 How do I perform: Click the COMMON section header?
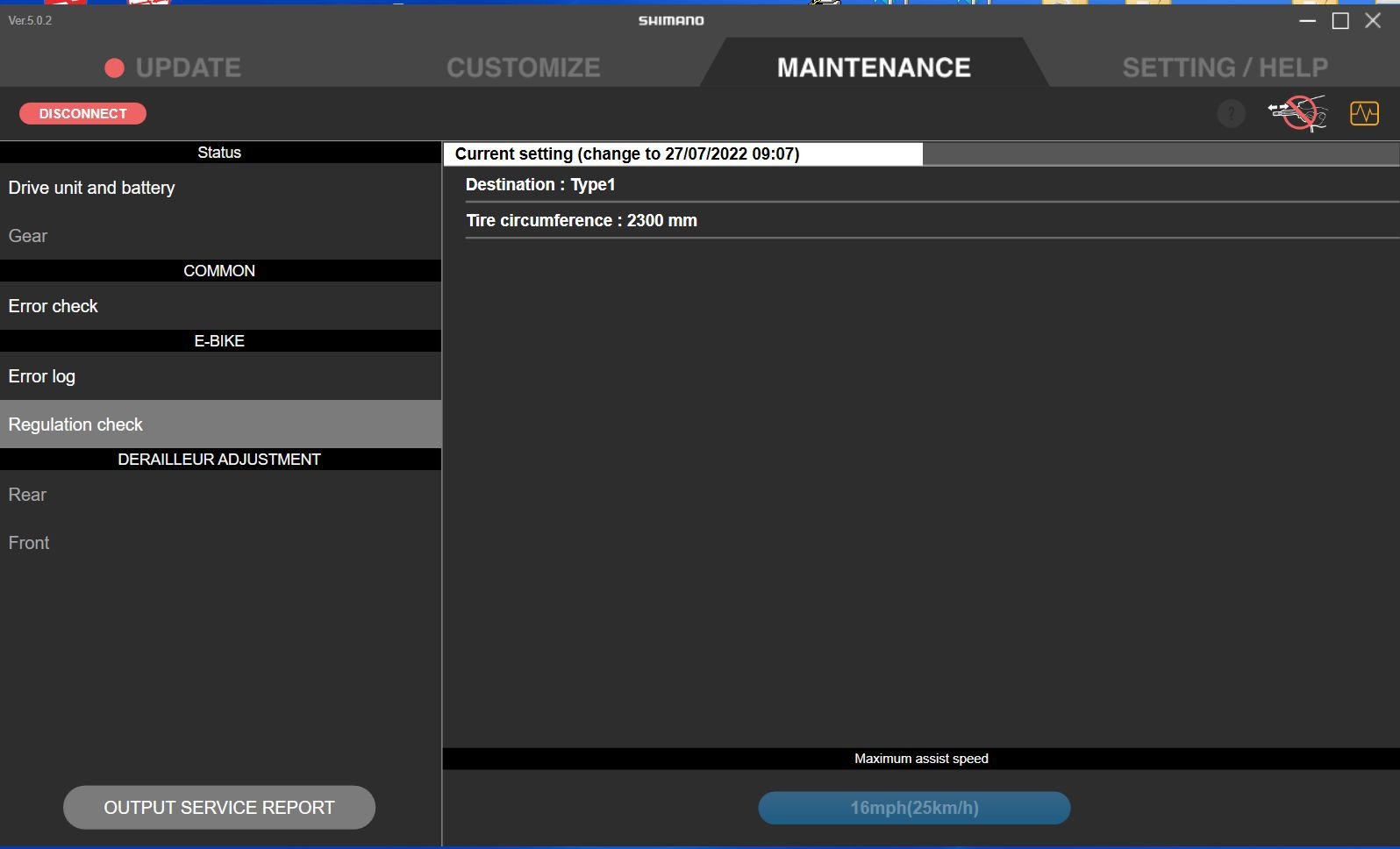(220, 271)
